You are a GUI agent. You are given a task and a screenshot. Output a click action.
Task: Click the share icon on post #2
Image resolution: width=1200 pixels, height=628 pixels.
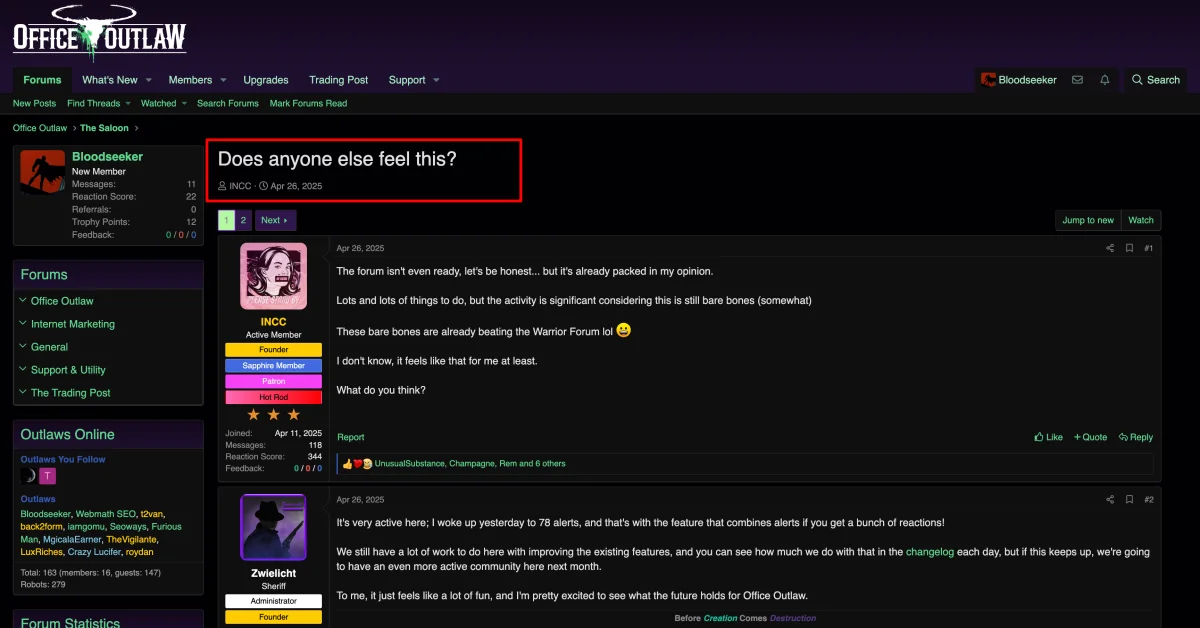(x=1110, y=500)
